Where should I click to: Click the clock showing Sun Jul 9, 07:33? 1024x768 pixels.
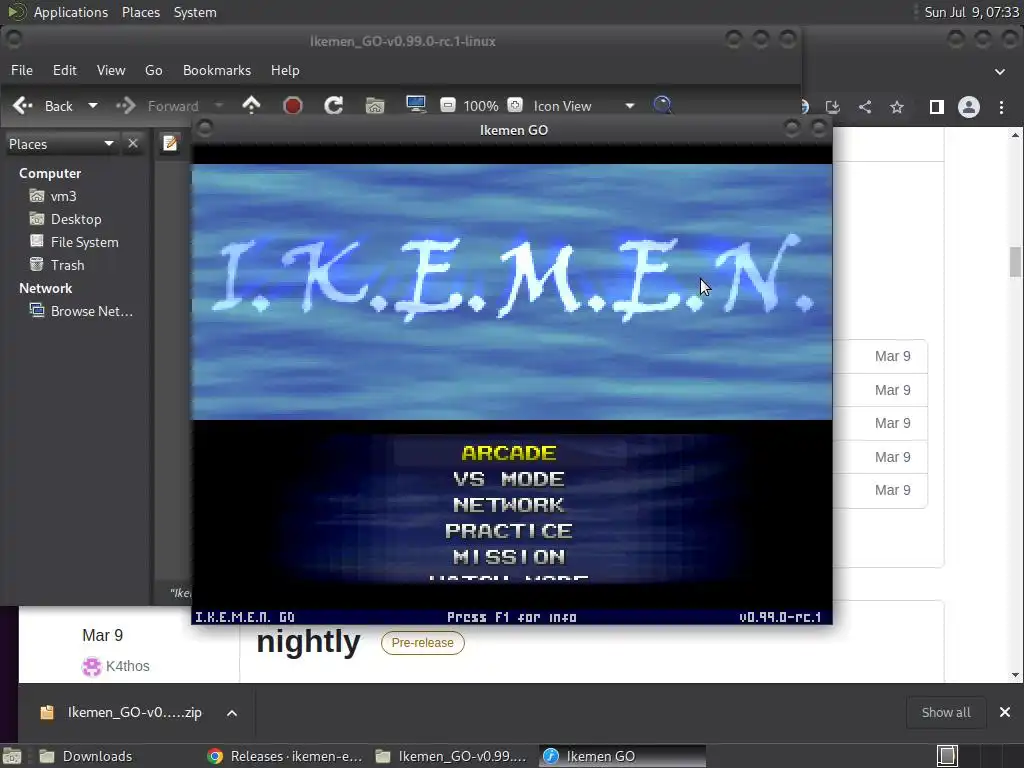[972, 12]
